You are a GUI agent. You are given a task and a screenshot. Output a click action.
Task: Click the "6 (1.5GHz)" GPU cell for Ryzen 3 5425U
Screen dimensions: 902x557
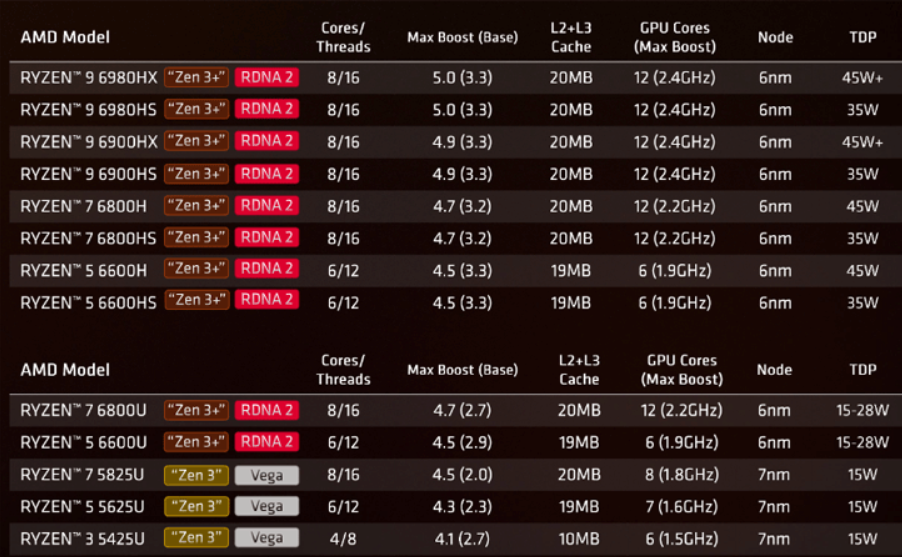click(682, 539)
